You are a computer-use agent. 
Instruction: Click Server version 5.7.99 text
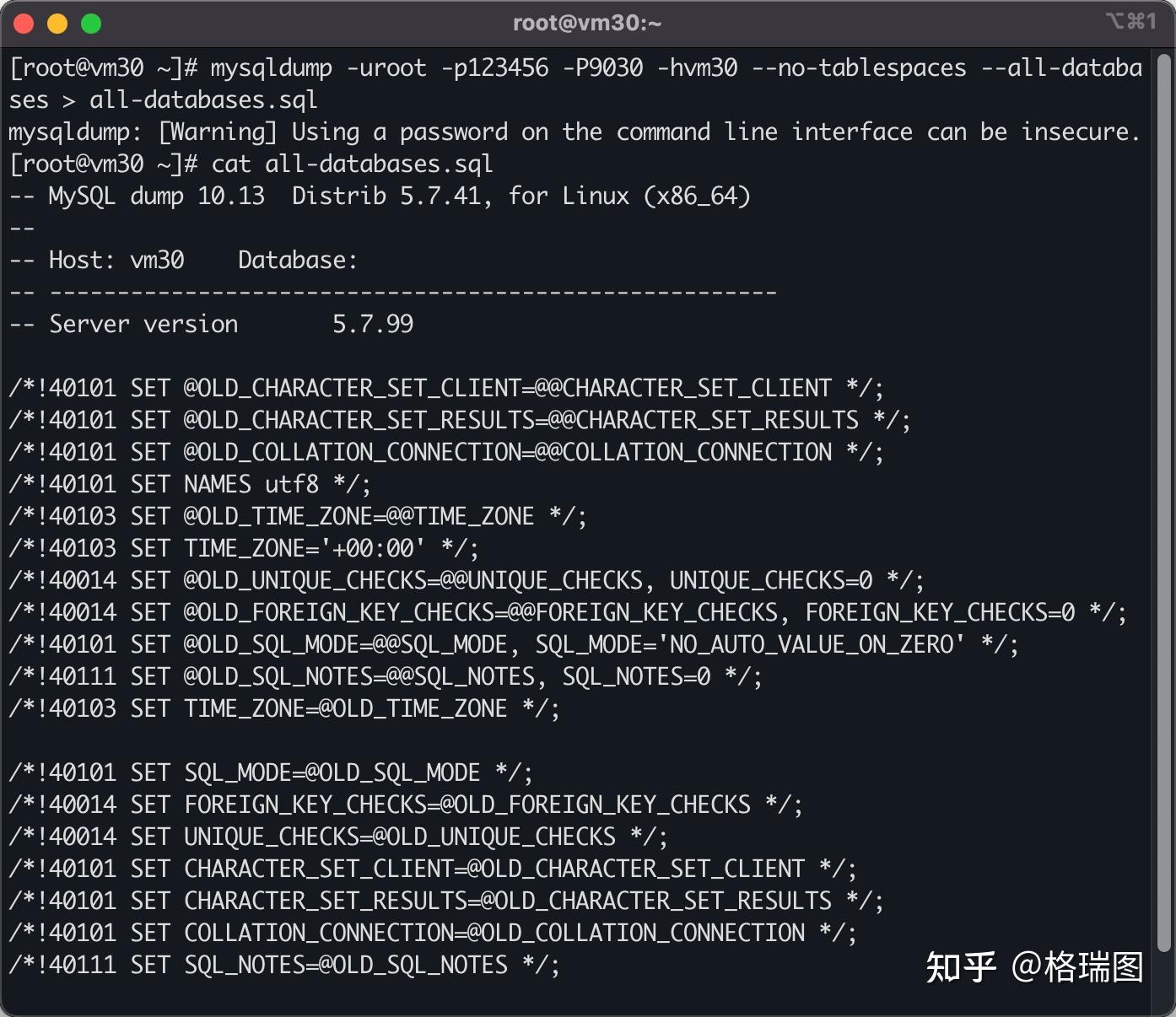pos(231,324)
